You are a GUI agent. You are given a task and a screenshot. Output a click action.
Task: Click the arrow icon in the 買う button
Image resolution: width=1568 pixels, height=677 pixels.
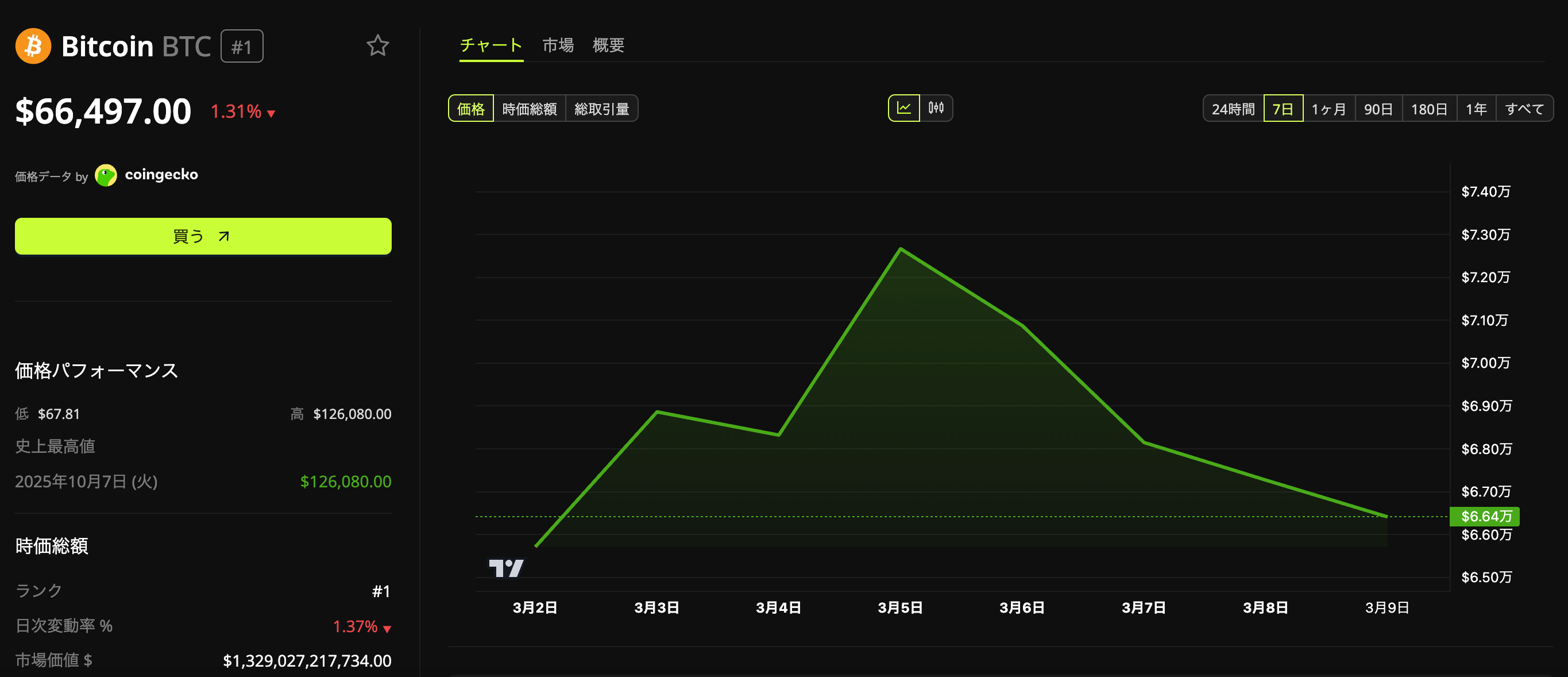click(224, 236)
